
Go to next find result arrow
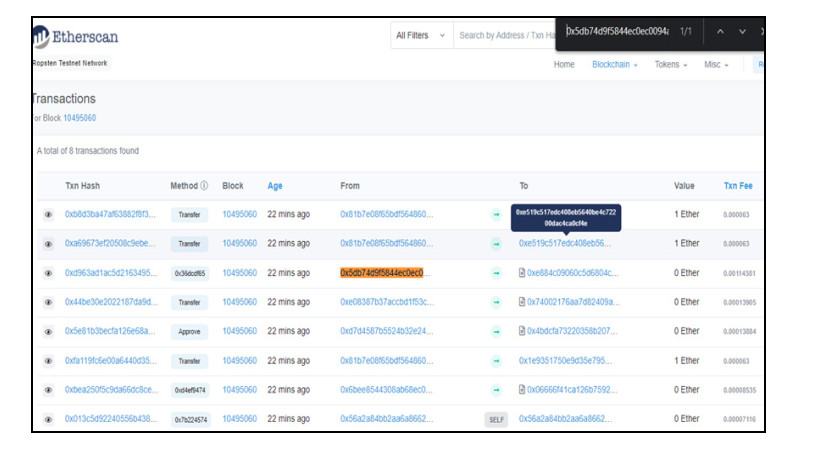pyautogui.click(x=742, y=32)
